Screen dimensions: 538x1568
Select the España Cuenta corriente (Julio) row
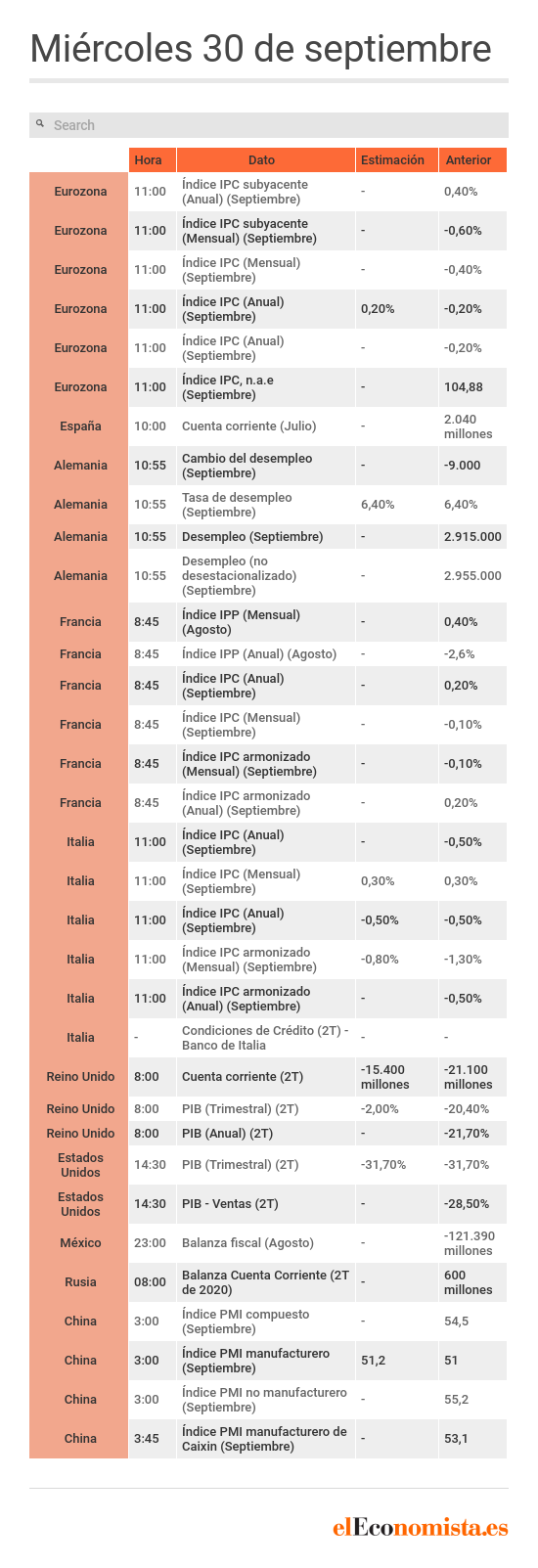point(268,426)
